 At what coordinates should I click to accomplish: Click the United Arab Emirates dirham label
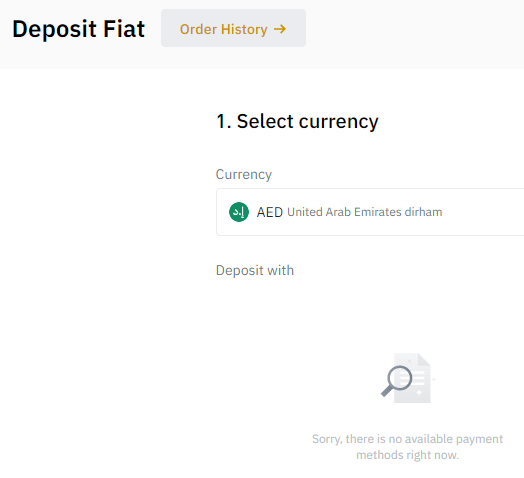coord(365,212)
